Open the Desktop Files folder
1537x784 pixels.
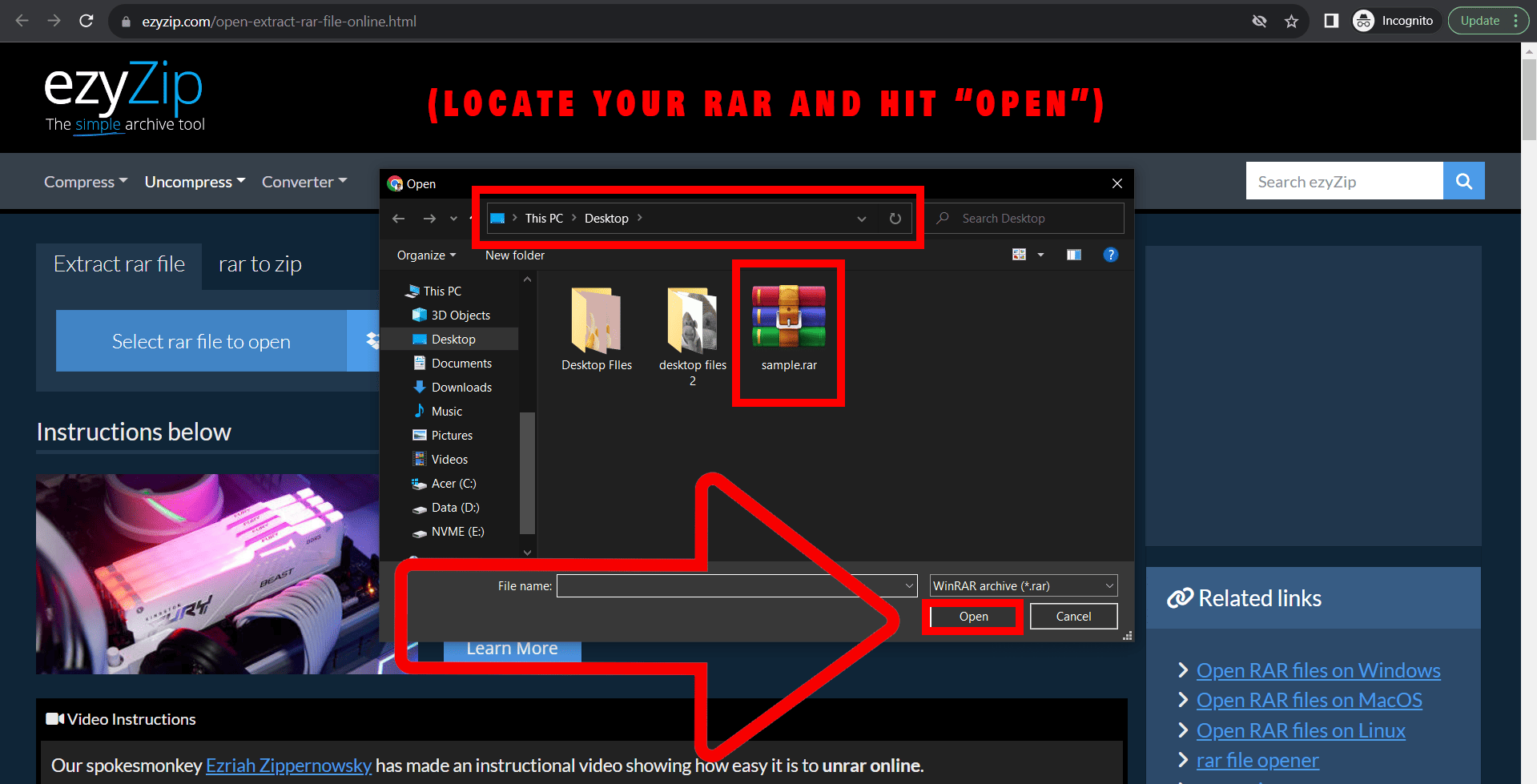click(x=596, y=320)
